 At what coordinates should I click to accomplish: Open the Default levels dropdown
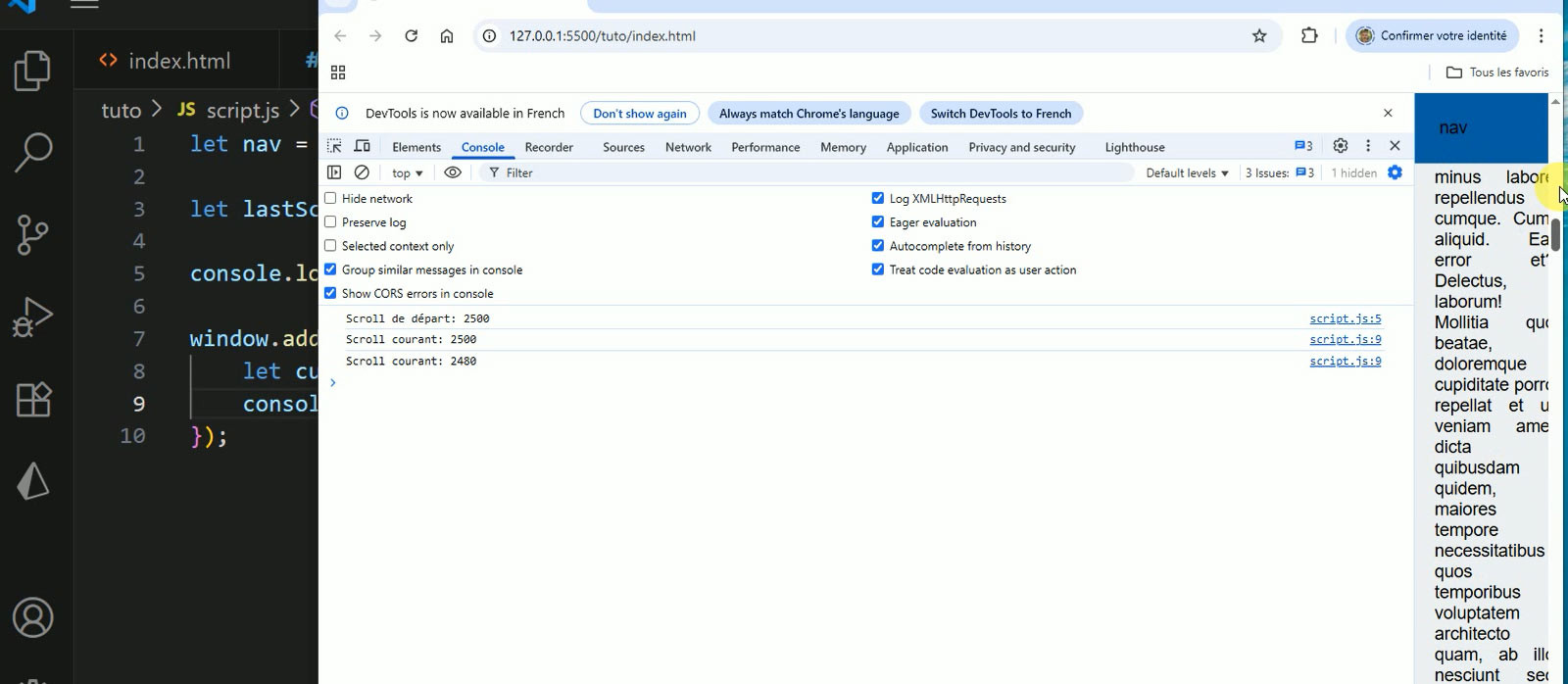[1187, 173]
